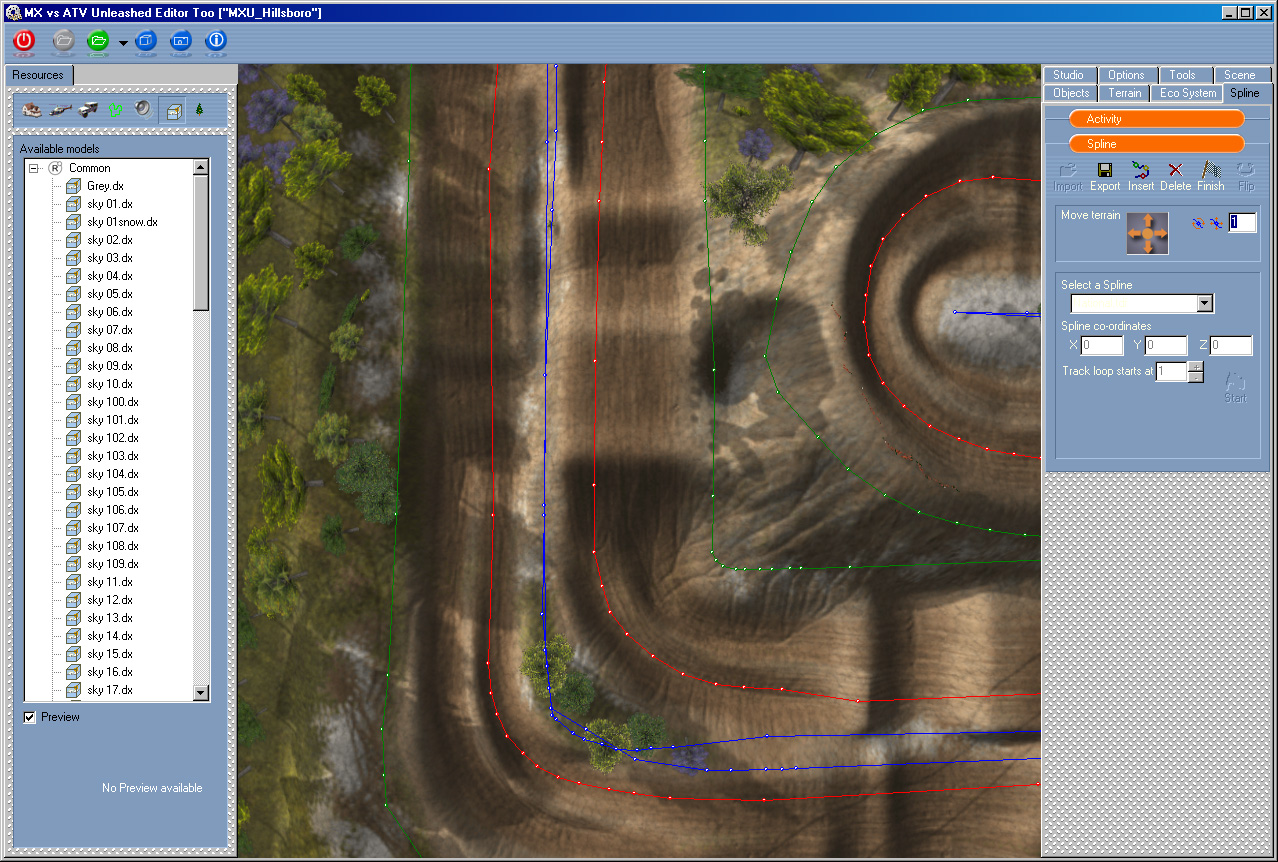Click the orange Spline button
Viewport: 1278px width, 862px height.
tap(1157, 144)
